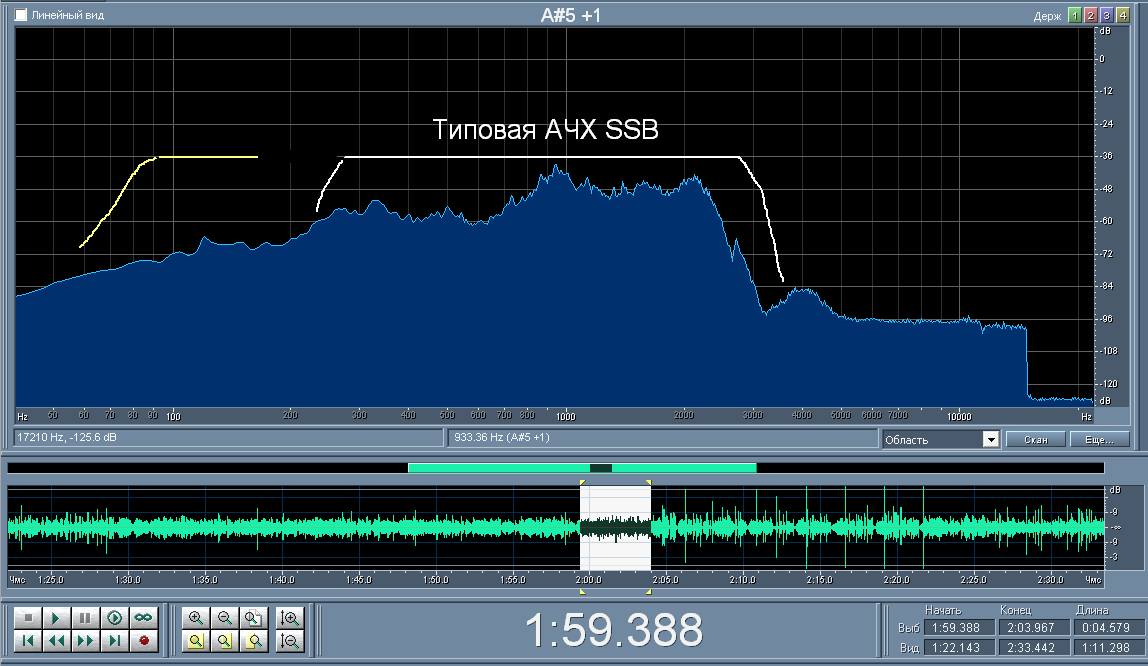1148x666 pixels.
Task: Click the 2:15.0 mark on time ruler
Action: (x=819, y=580)
